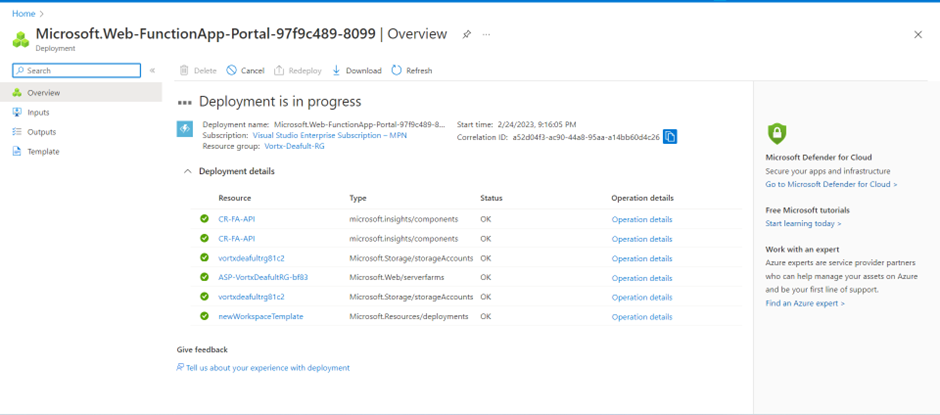Viewport: 940px width, 415px height.
Task: Click the deployment cubes icon in header
Action: click(21, 39)
